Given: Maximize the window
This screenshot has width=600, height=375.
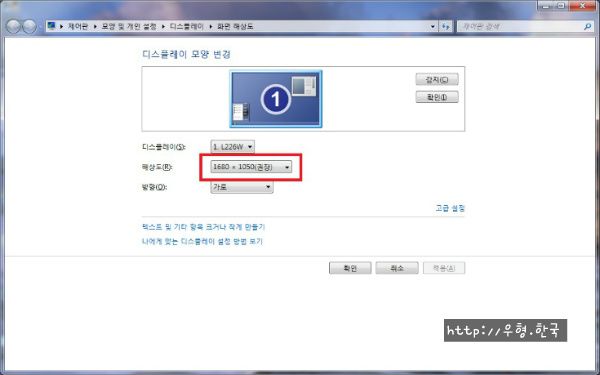Looking at the screenshot, I should pos(561,5).
